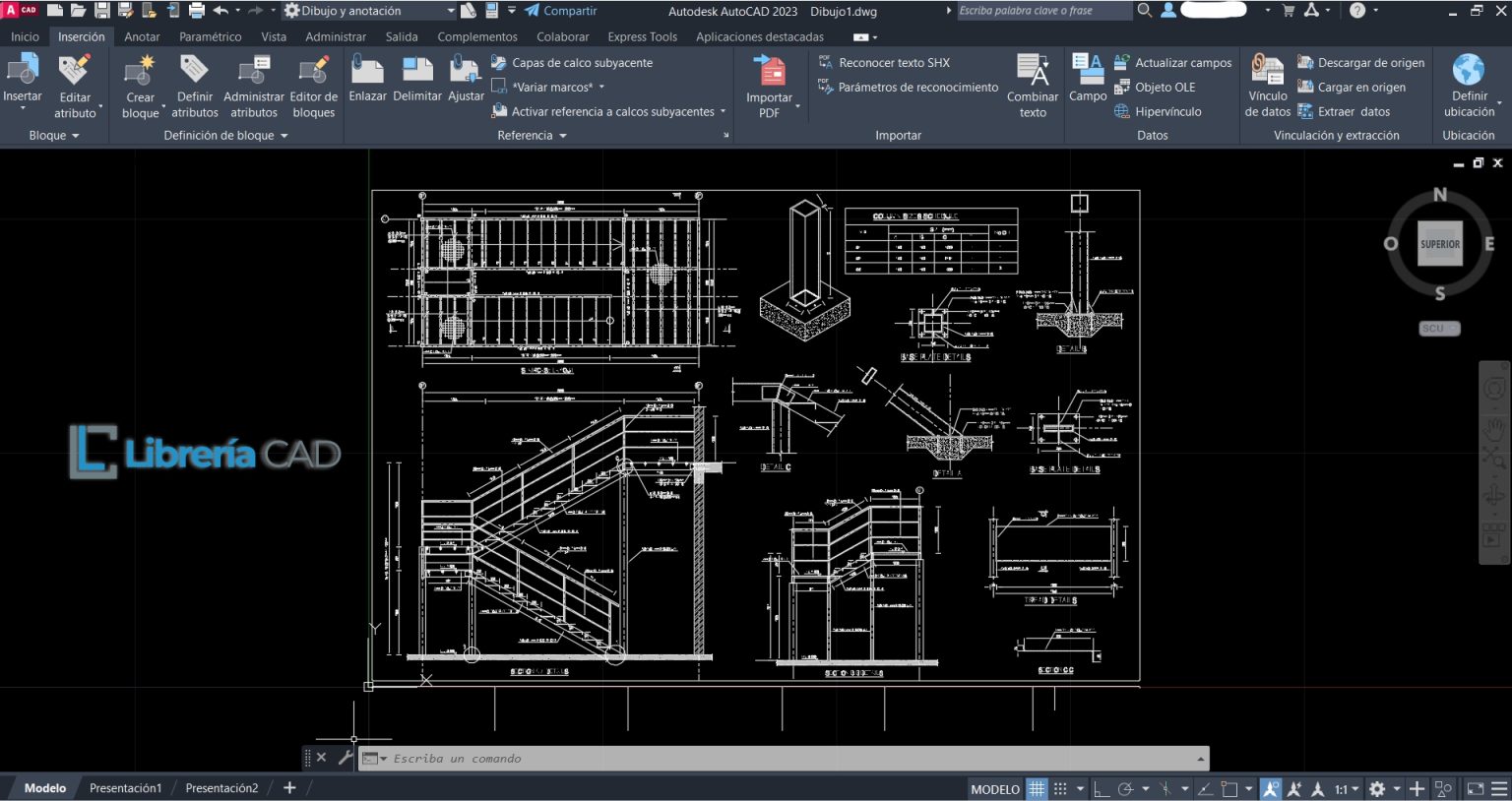Click inside the Escriba un comando command line
1512x801 pixels.
689,758
